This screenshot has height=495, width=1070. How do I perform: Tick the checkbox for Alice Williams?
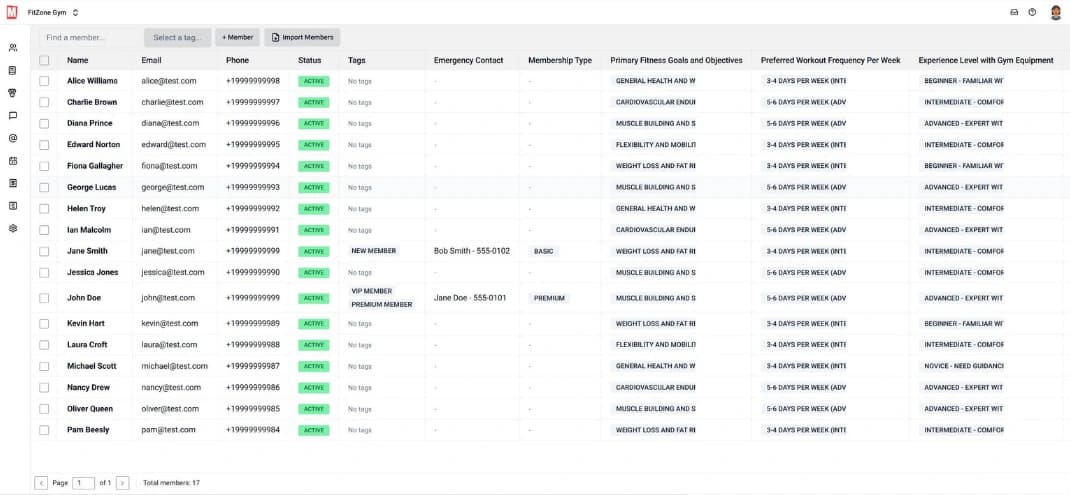pyautogui.click(x=44, y=81)
